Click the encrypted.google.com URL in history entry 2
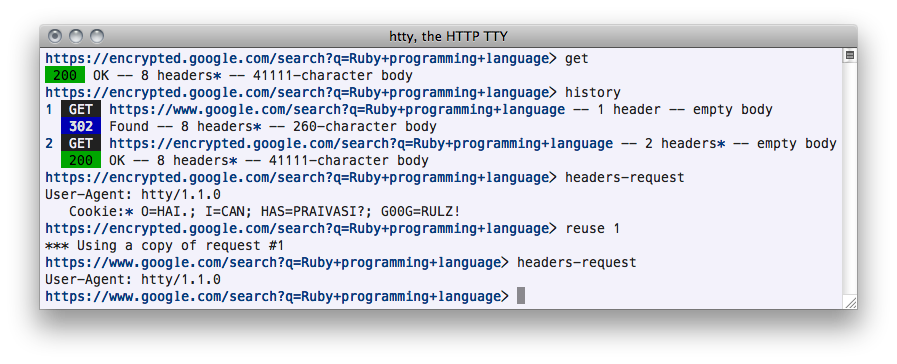Screen dimensions: 897x364 click(x=361, y=144)
